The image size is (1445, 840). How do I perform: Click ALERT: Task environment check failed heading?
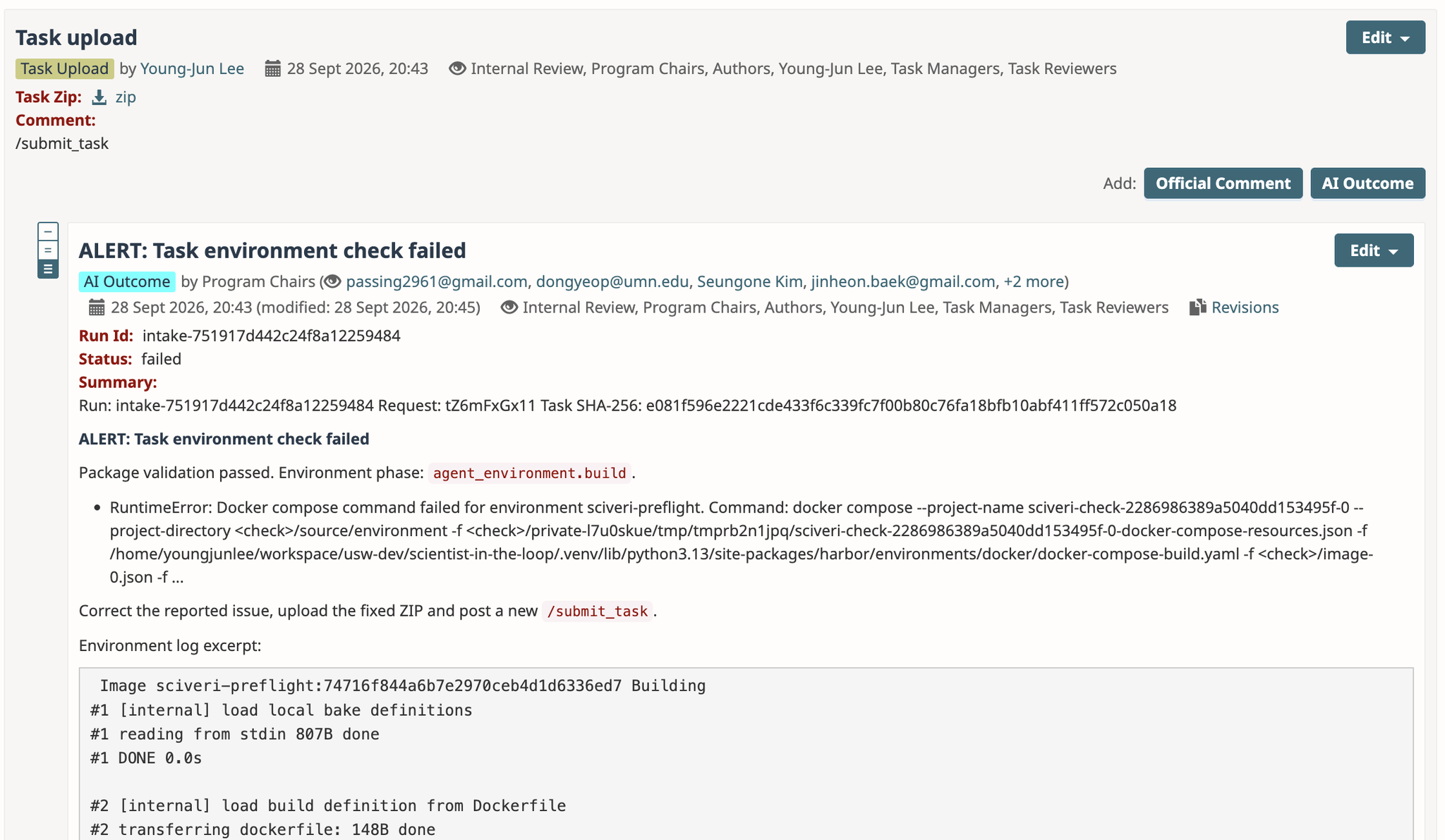tap(272, 250)
